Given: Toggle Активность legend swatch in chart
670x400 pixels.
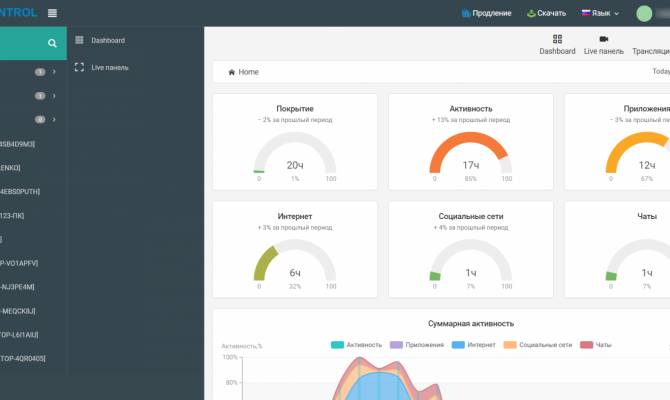Looking at the screenshot, I should click(x=337, y=345).
